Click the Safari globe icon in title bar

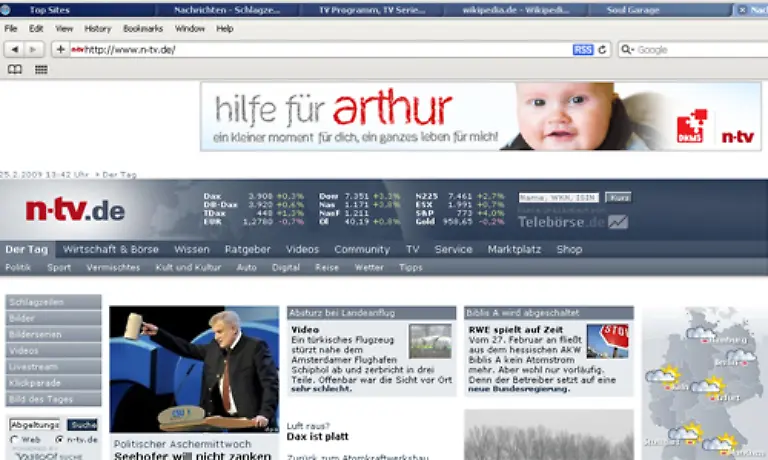[5, 9]
